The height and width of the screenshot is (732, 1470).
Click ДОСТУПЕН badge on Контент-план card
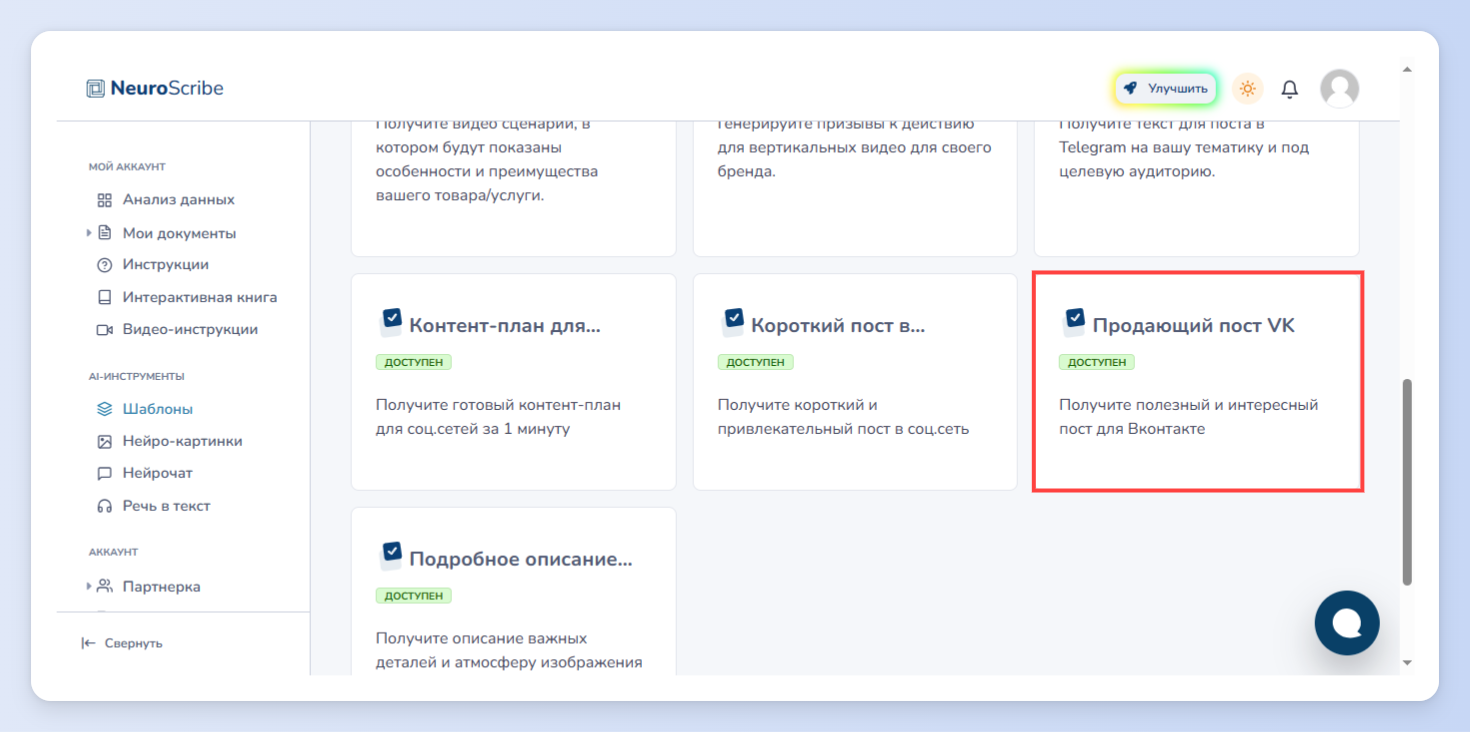click(414, 362)
